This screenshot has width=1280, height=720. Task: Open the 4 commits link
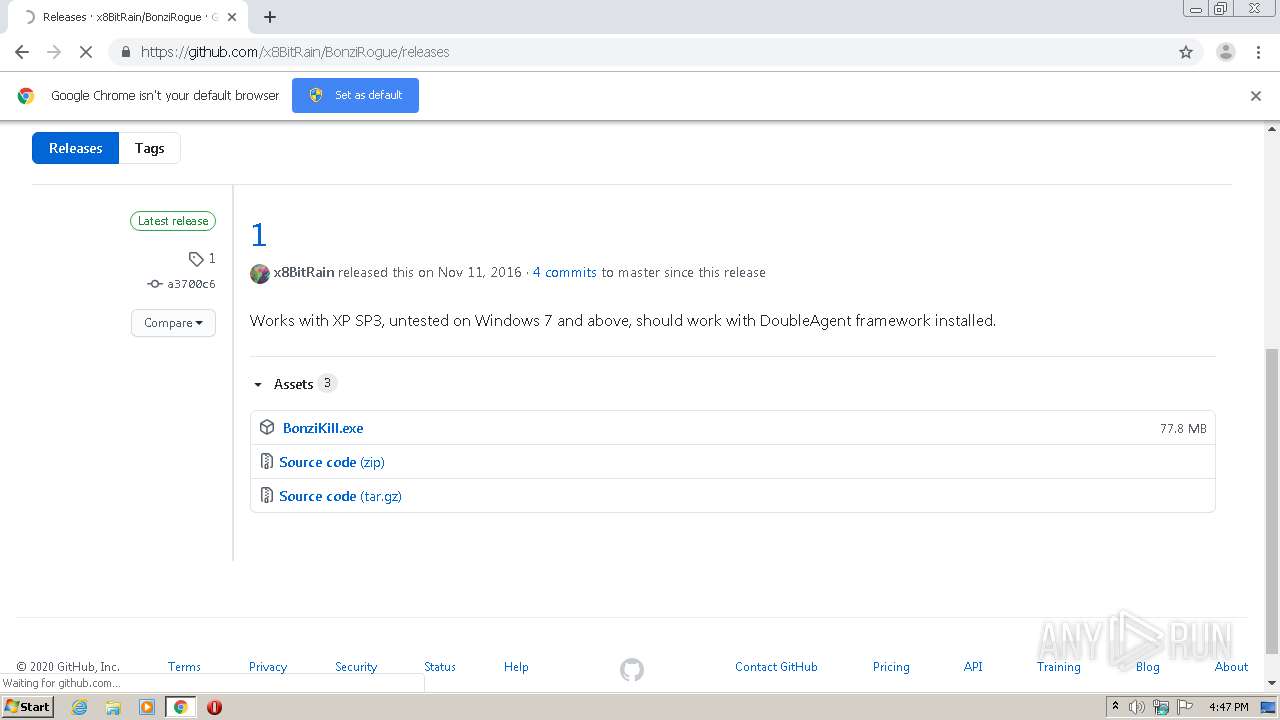[x=564, y=272]
